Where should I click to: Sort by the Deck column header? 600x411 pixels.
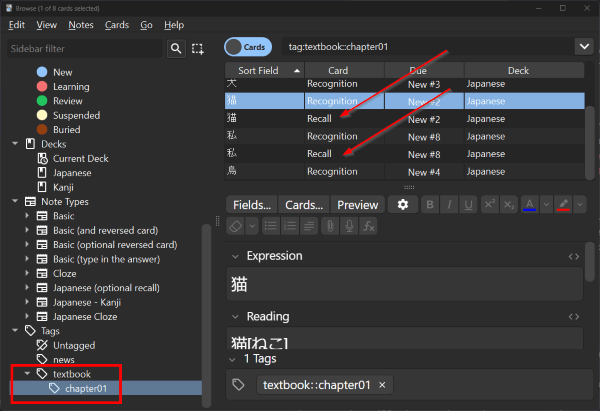[x=524, y=70]
